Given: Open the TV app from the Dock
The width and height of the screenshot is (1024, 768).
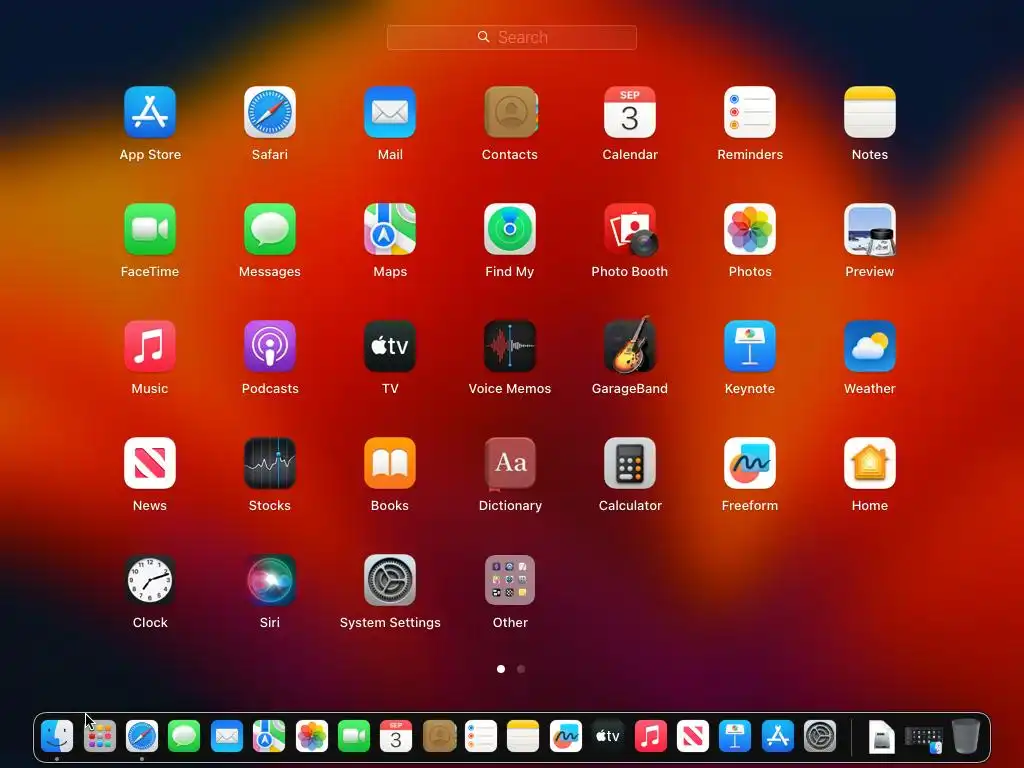Looking at the screenshot, I should (x=608, y=736).
